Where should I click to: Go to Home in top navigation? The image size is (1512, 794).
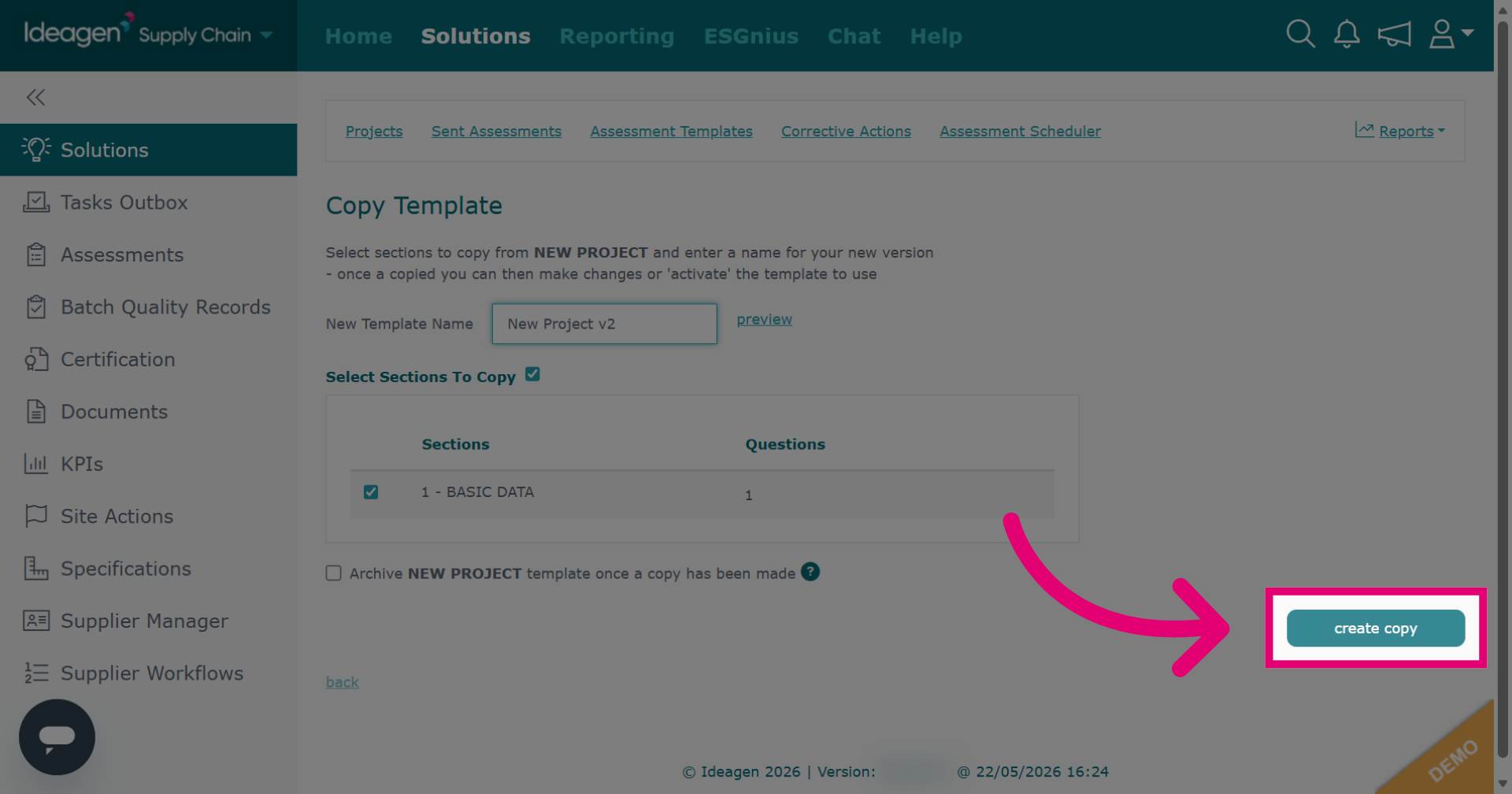(x=358, y=36)
